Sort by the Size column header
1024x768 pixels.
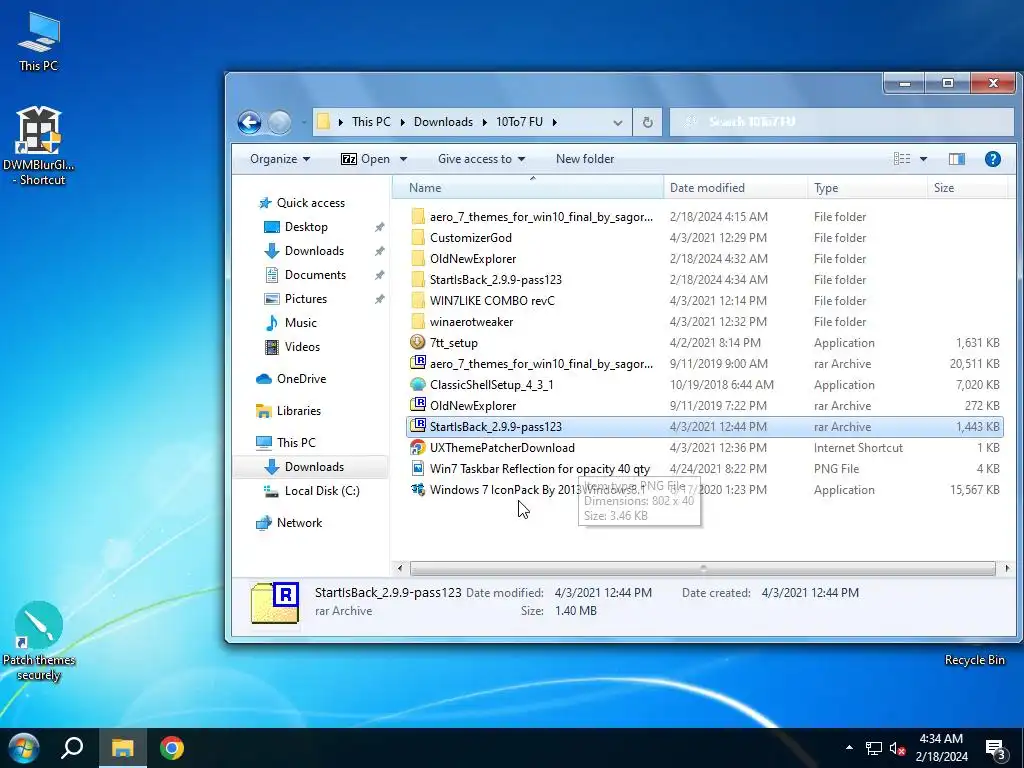point(967,188)
